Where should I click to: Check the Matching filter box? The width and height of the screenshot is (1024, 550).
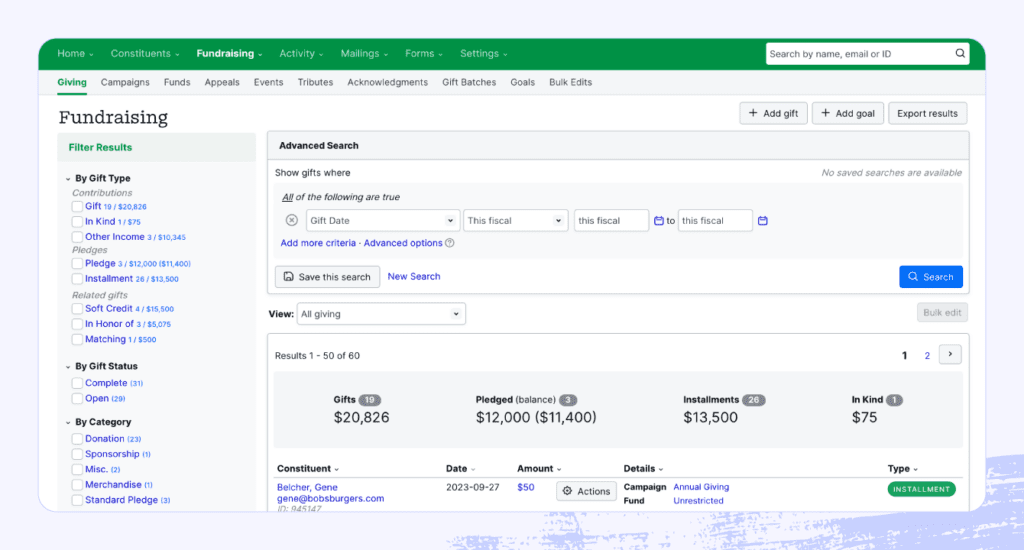[x=77, y=339]
